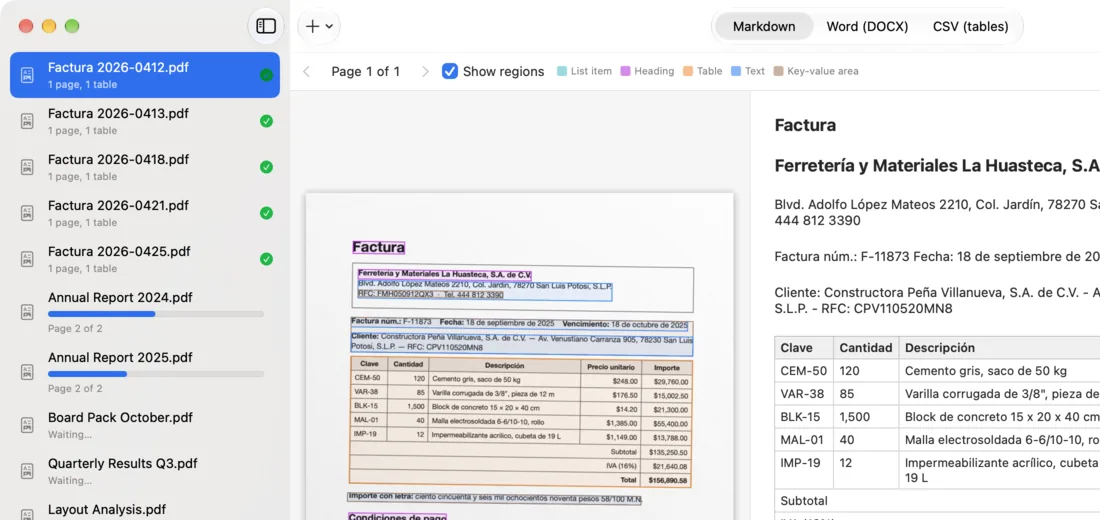
Task: Click 'Factura' heading in Markdown output
Action: tap(805, 126)
